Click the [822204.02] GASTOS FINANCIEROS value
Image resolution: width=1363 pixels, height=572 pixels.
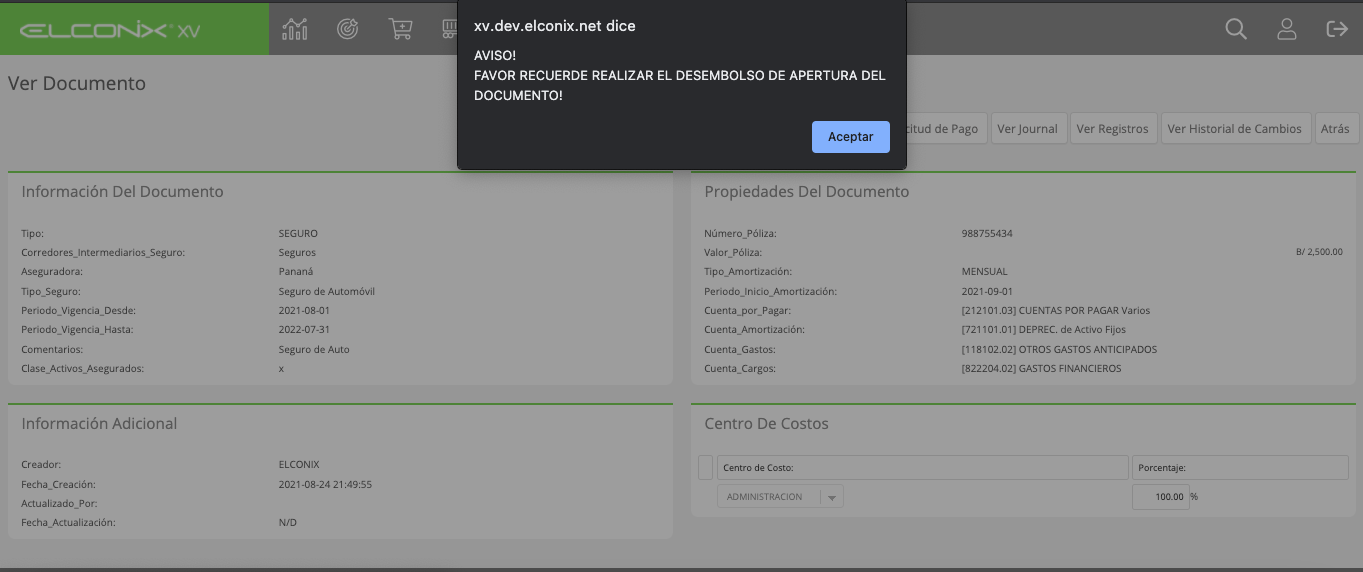pos(1041,368)
